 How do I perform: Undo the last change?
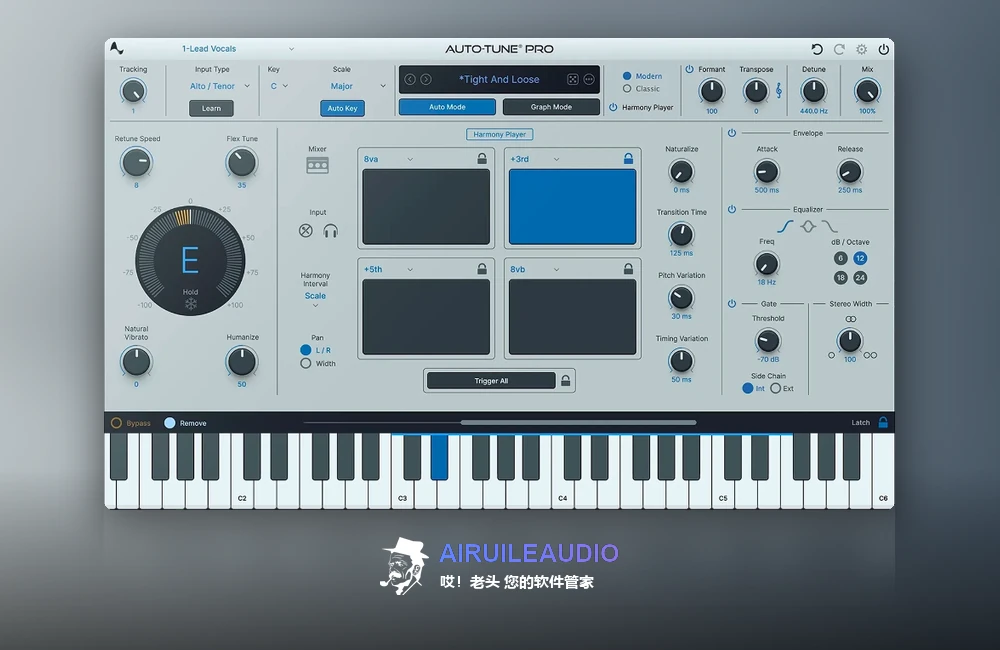click(x=816, y=49)
